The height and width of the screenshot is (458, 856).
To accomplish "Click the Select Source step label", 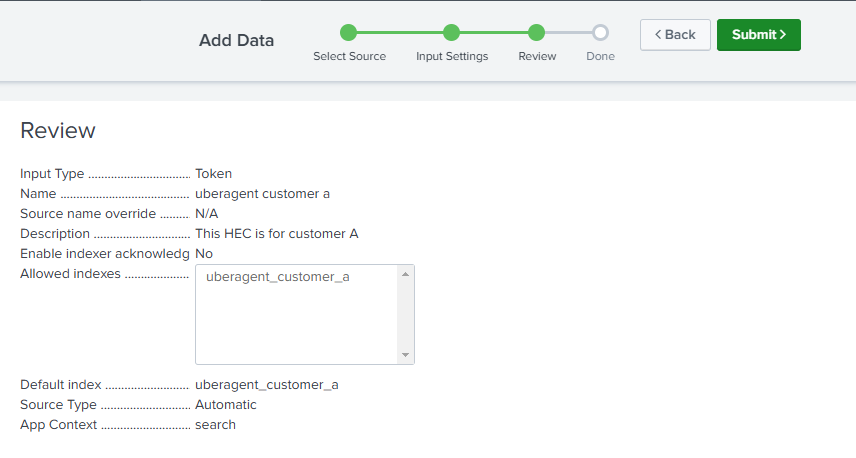I will pos(349,57).
